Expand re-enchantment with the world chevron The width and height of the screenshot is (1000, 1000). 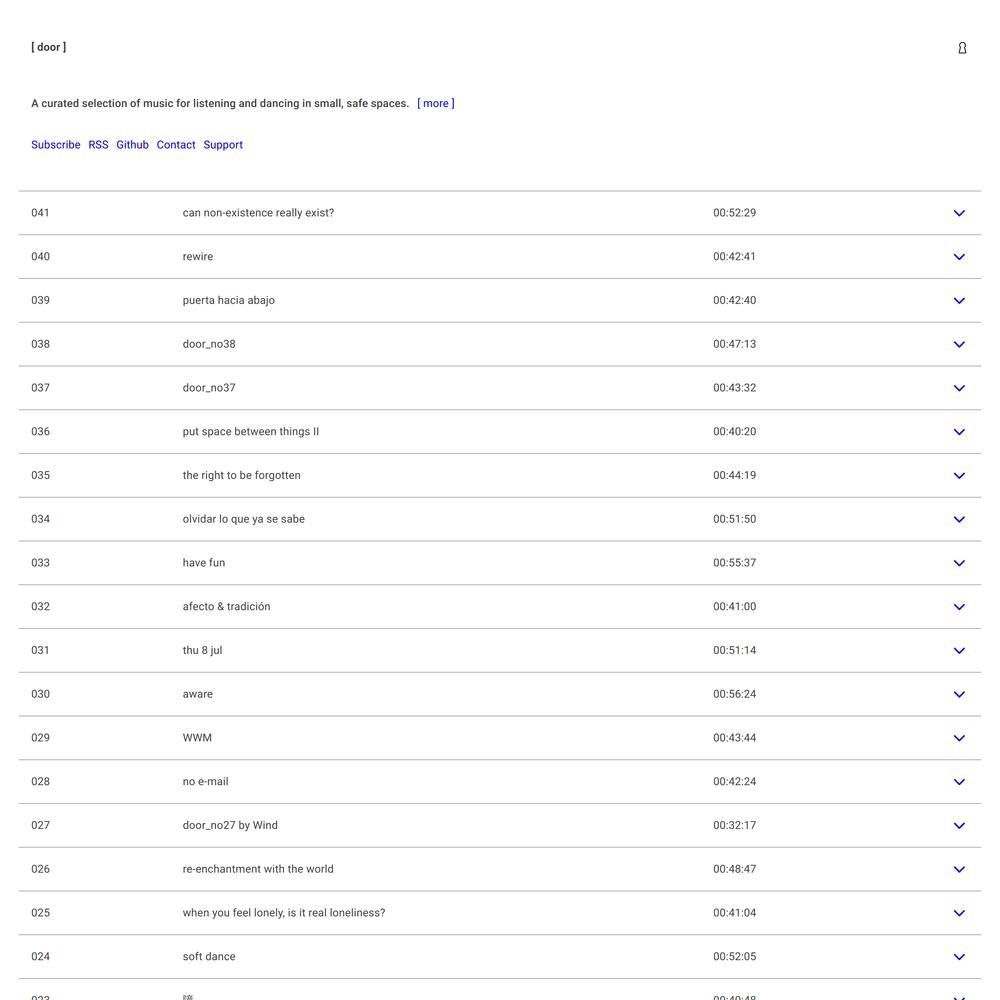point(959,869)
